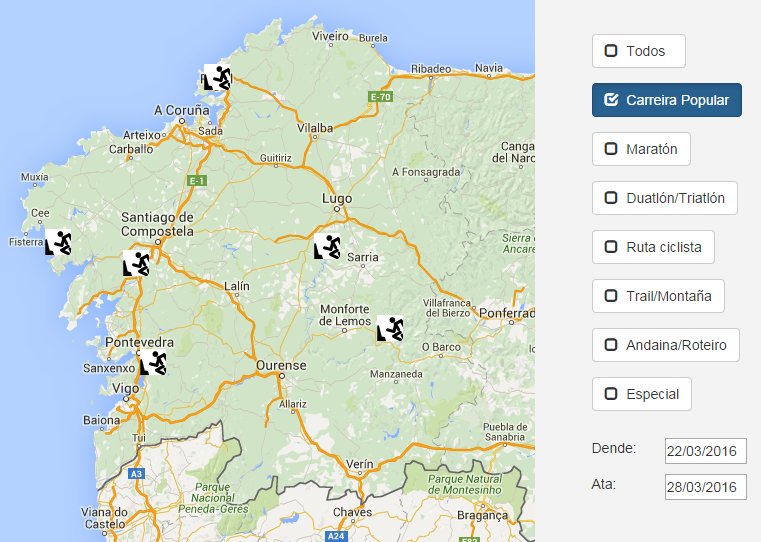
Task: Click the Viveiro label on map
Action: point(330,36)
